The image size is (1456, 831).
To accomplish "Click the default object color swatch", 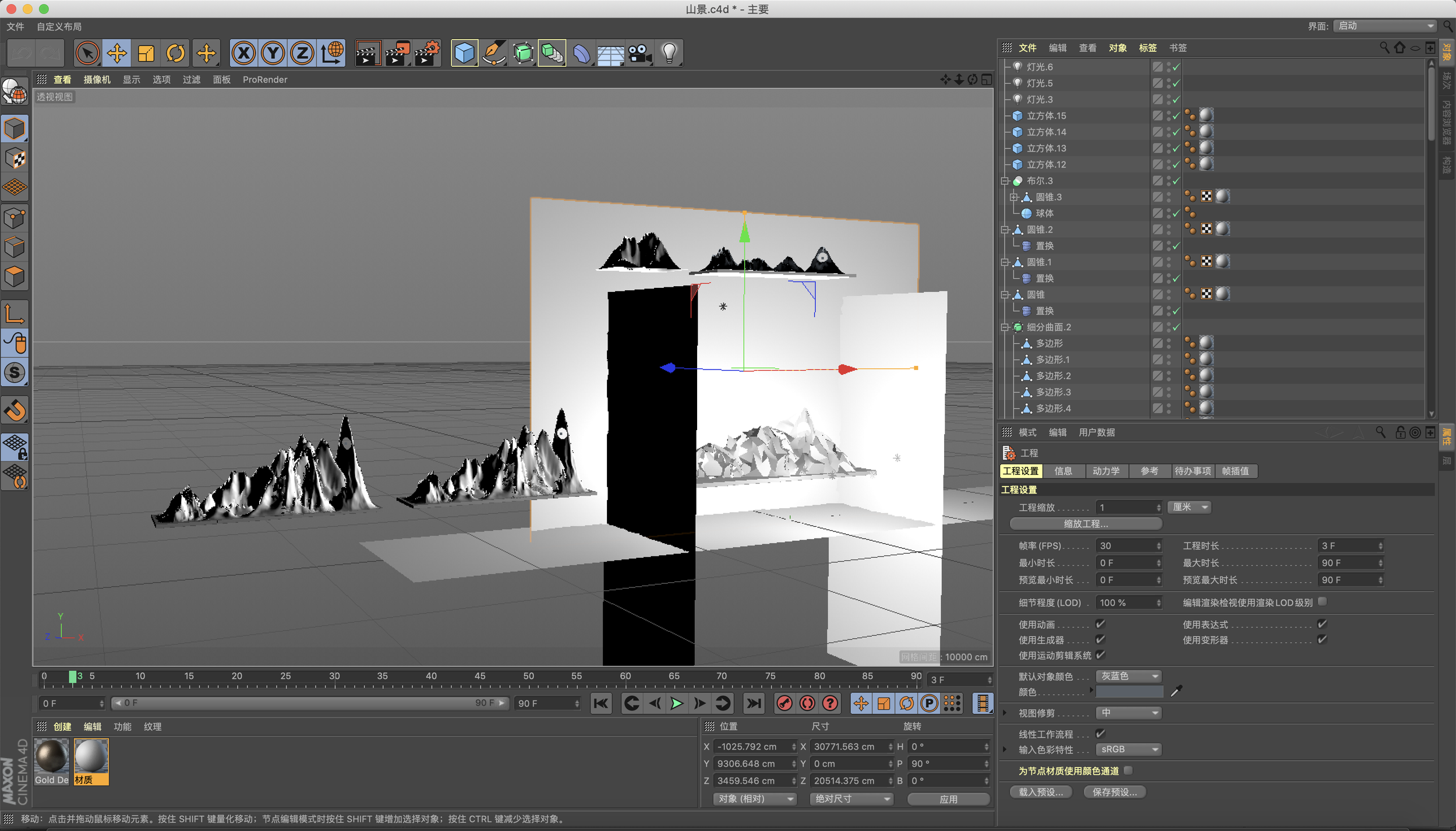I will 1129,692.
